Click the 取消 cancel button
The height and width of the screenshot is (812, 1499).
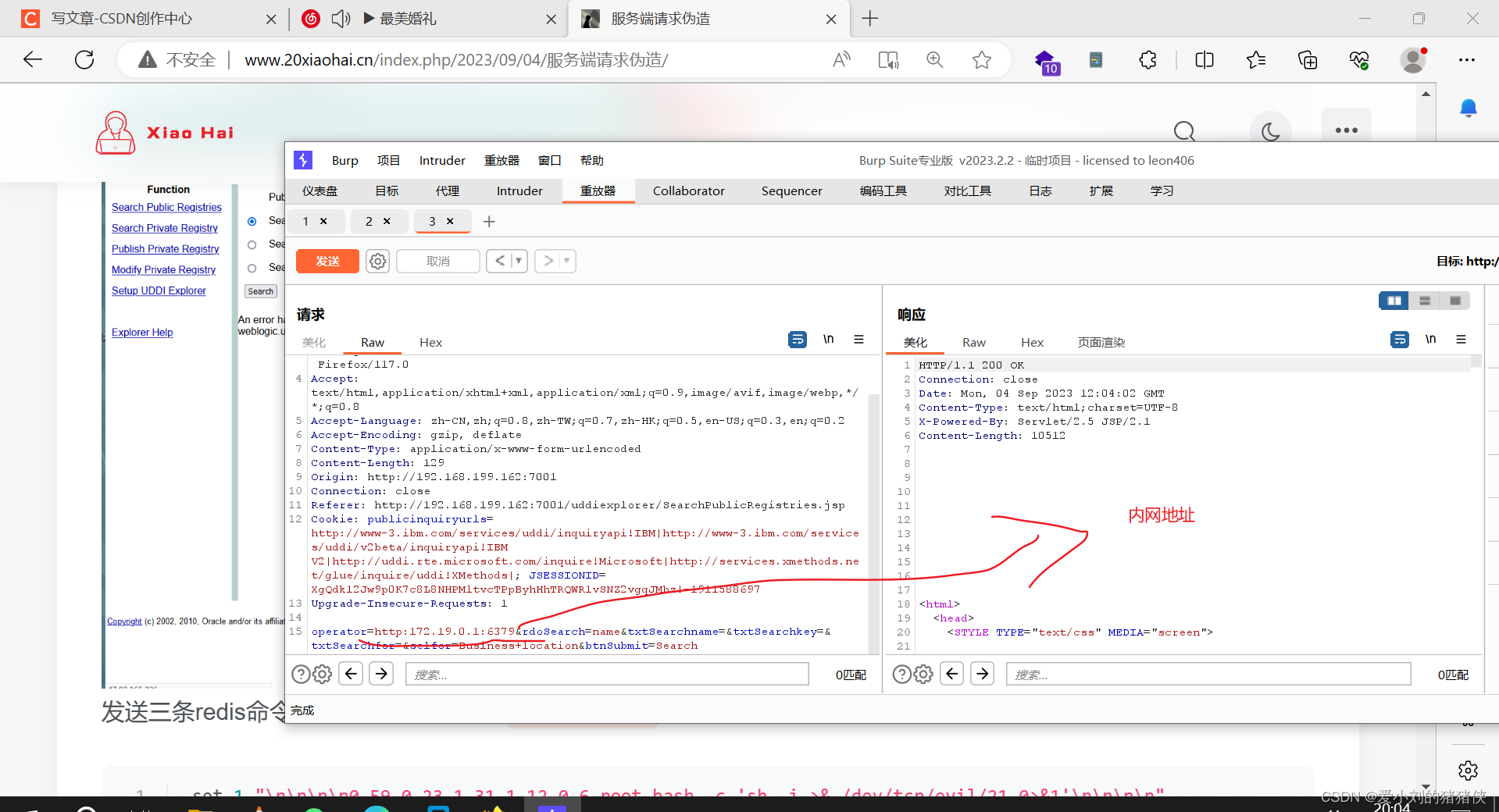[438, 261]
